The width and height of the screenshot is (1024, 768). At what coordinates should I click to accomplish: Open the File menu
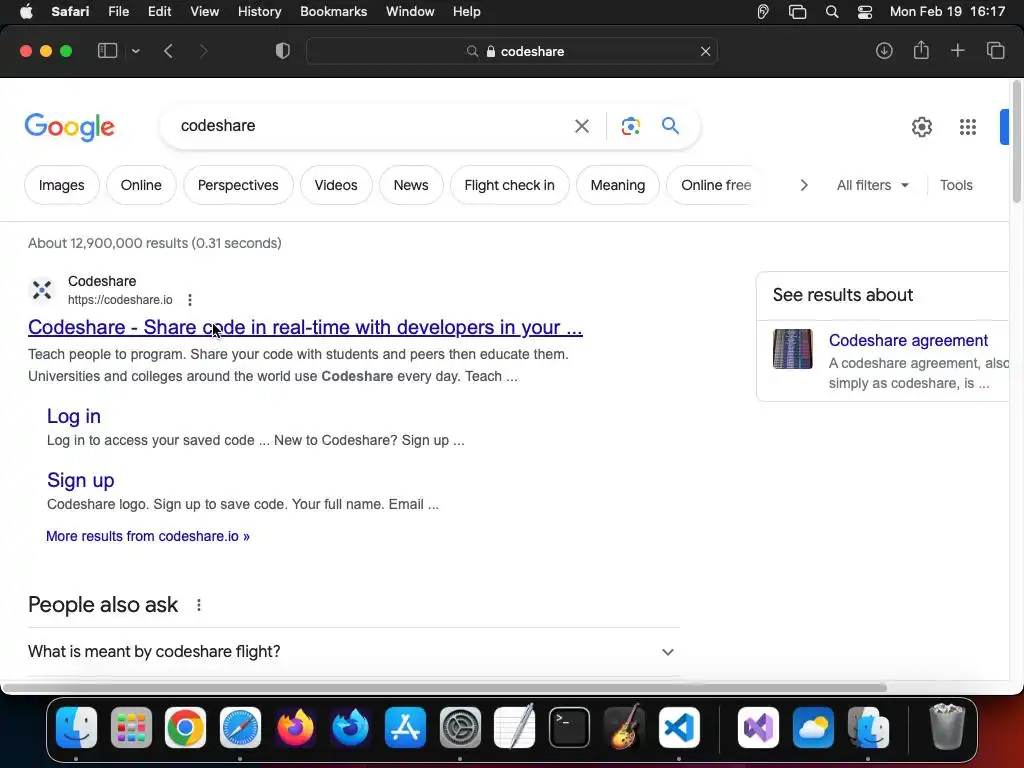(118, 12)
